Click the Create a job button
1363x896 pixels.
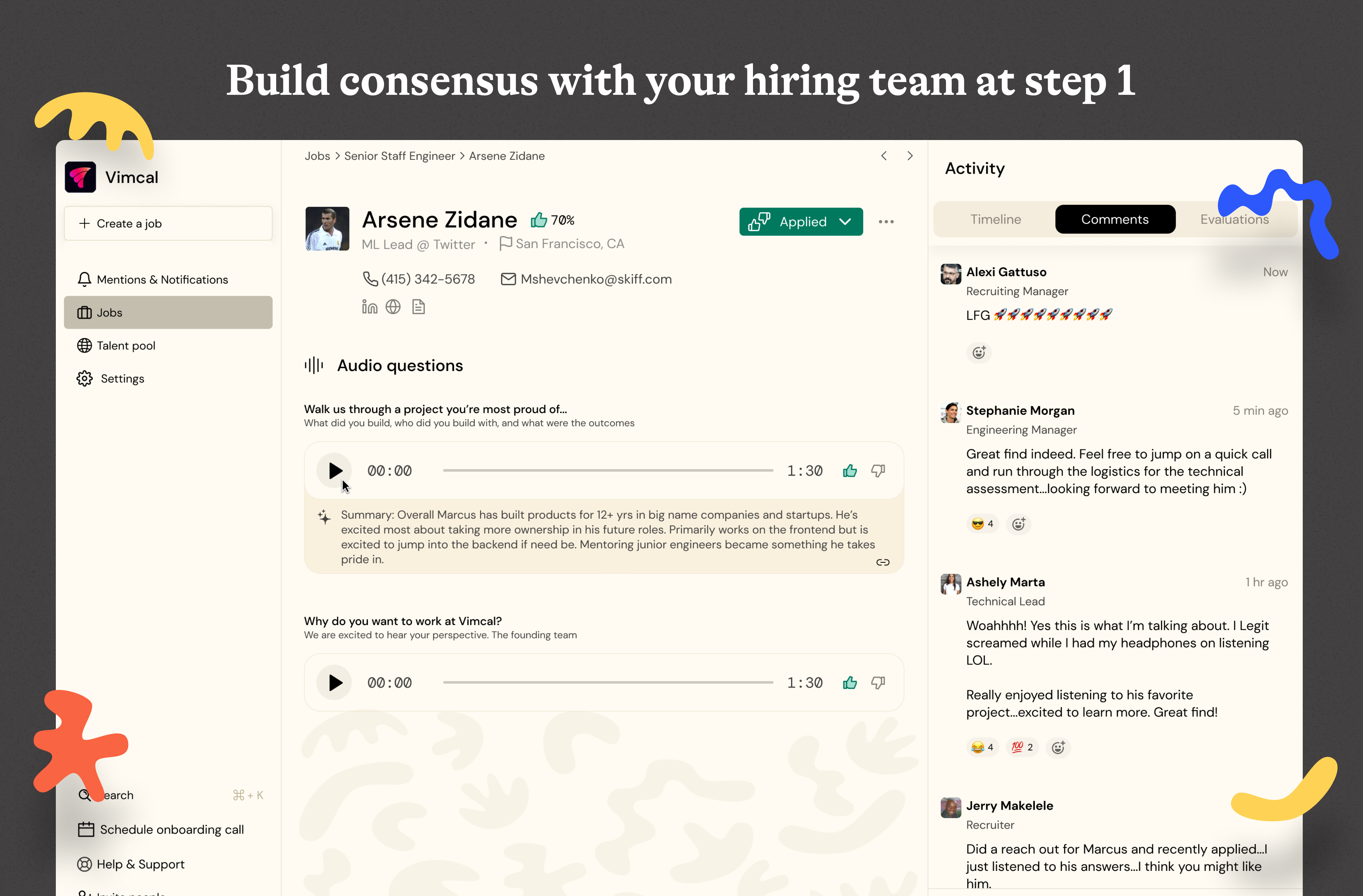coord(168,223)
